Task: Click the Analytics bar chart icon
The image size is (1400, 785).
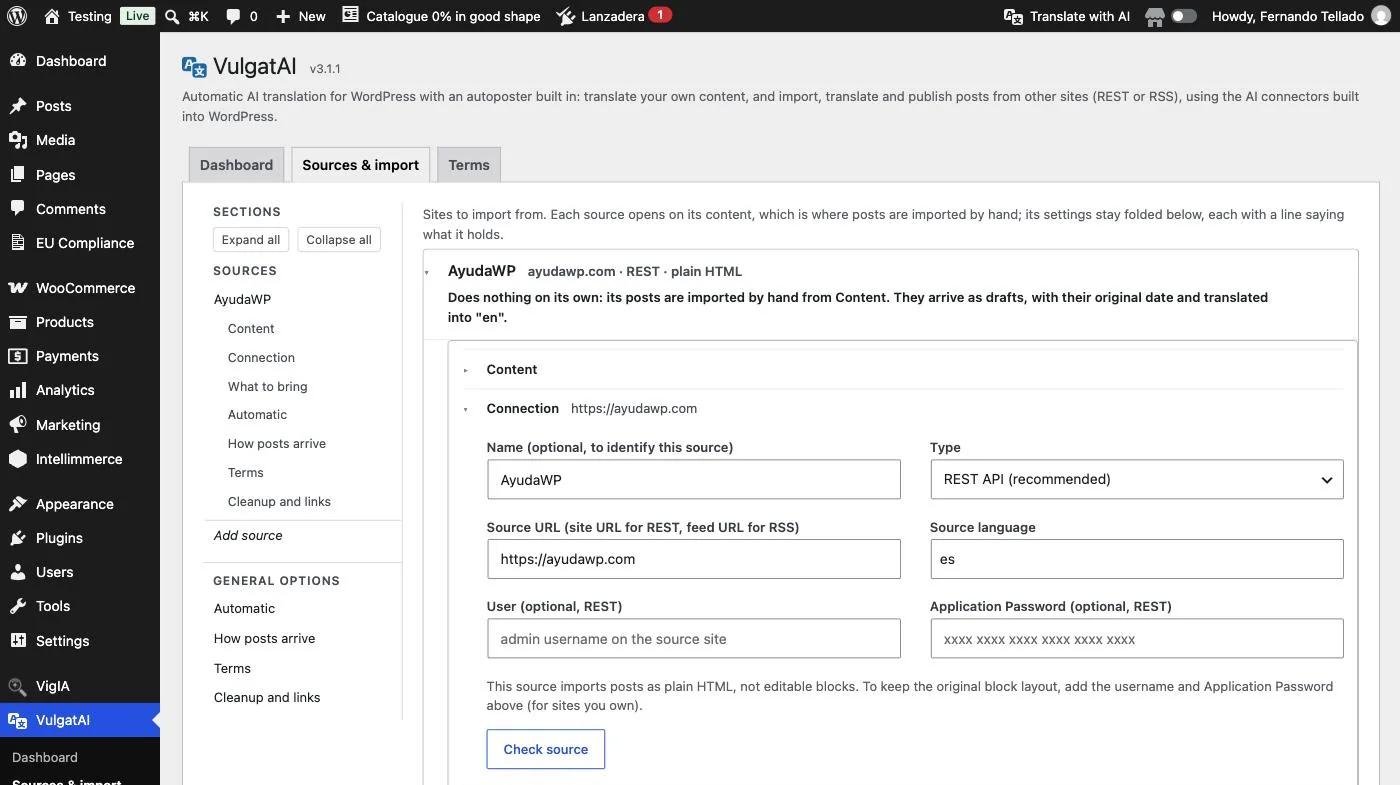Action: [18, 390]
